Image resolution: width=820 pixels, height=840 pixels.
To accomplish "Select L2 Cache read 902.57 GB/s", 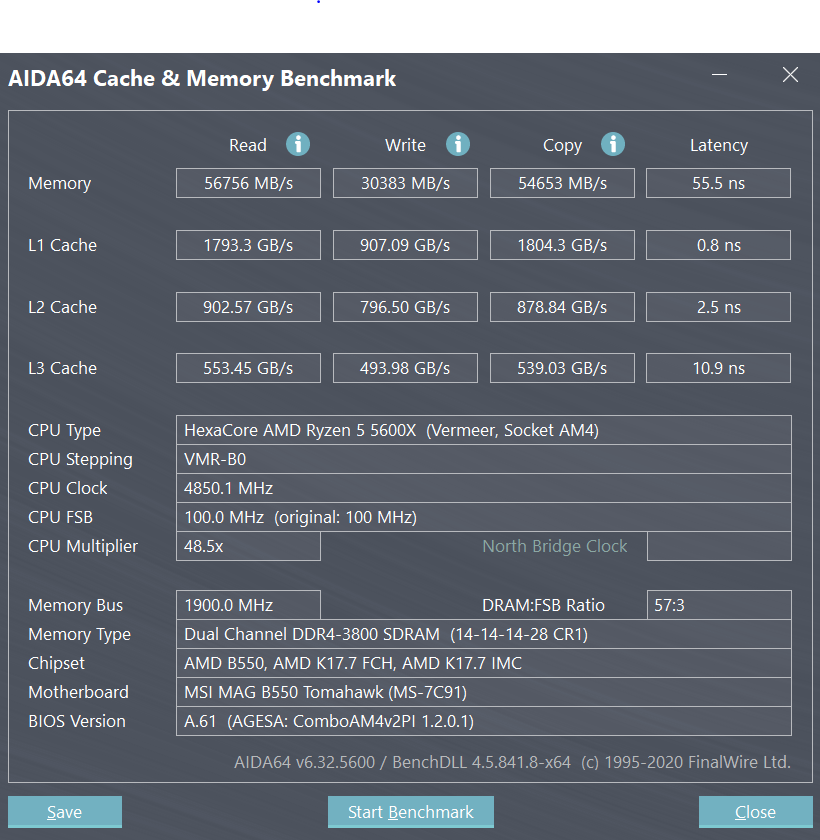I will pos(249,307).
